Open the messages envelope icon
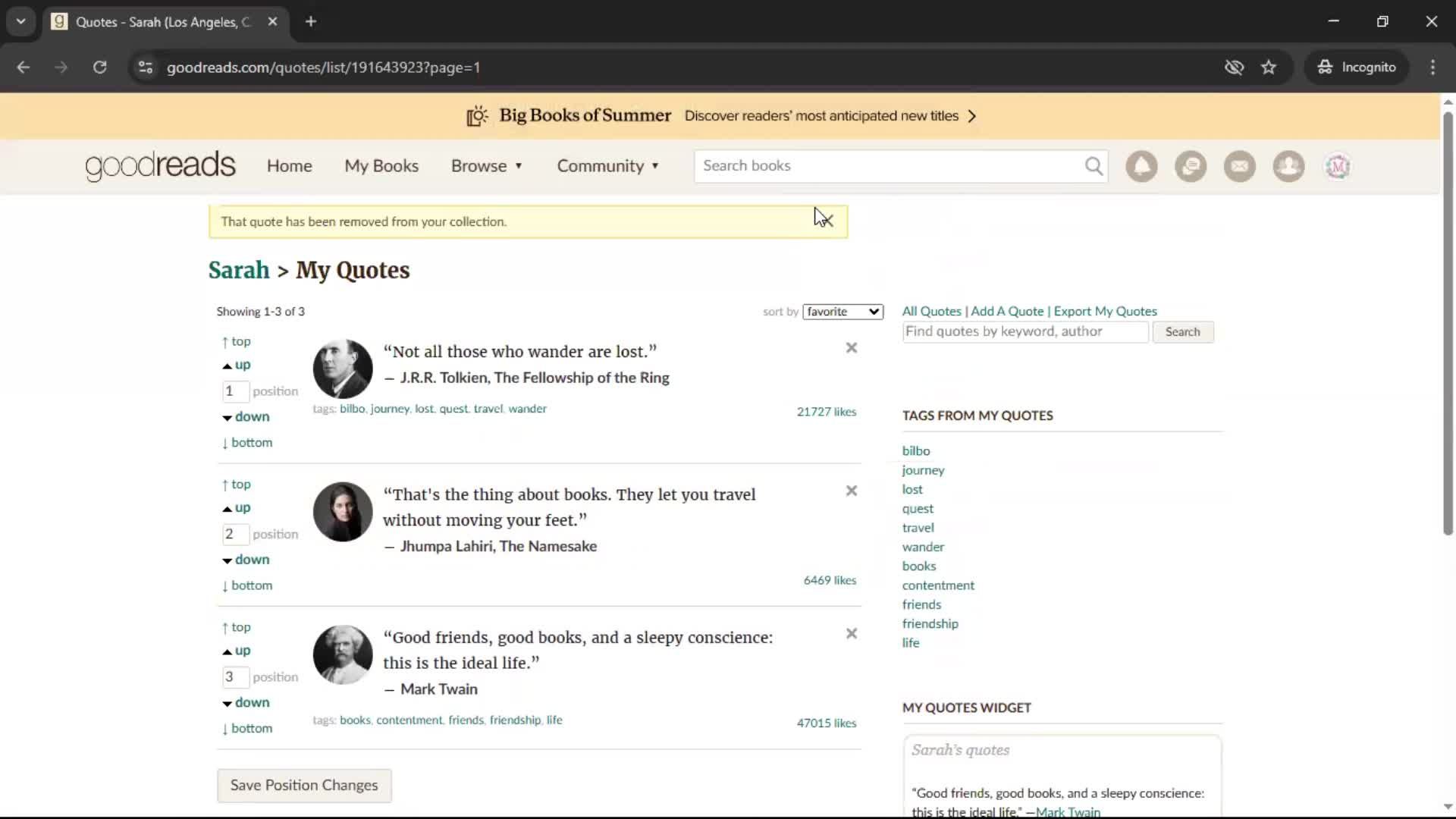The width and height of the screenshot is (1456, 819). point(1240,166)
